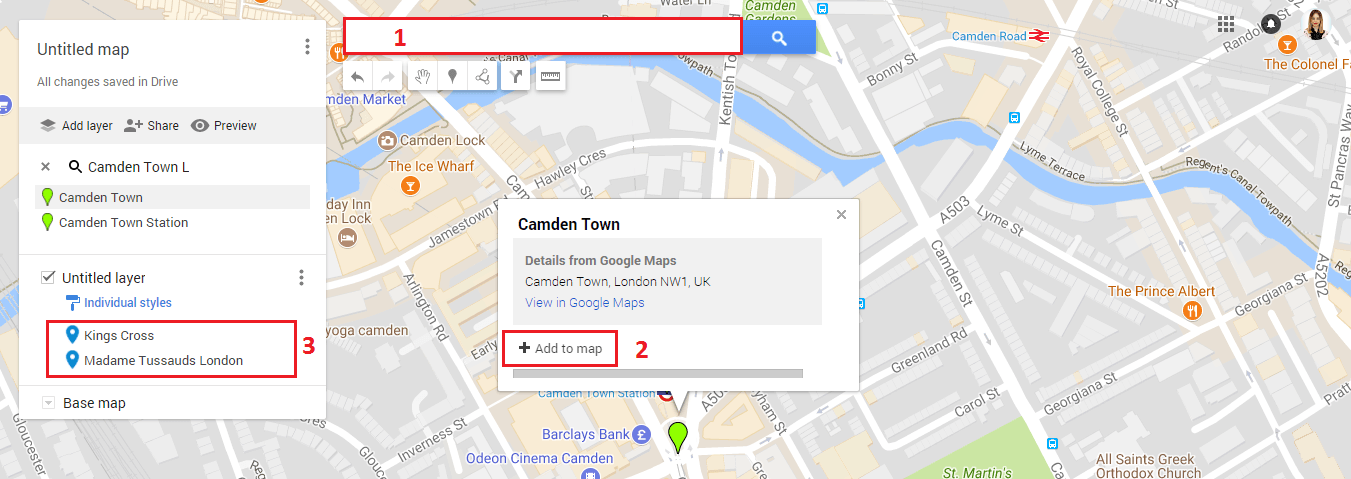Image resolution: width=1351 pixels, height=479 pixels.
Task: Expand the Base map section
Action: tap(48, 403)
